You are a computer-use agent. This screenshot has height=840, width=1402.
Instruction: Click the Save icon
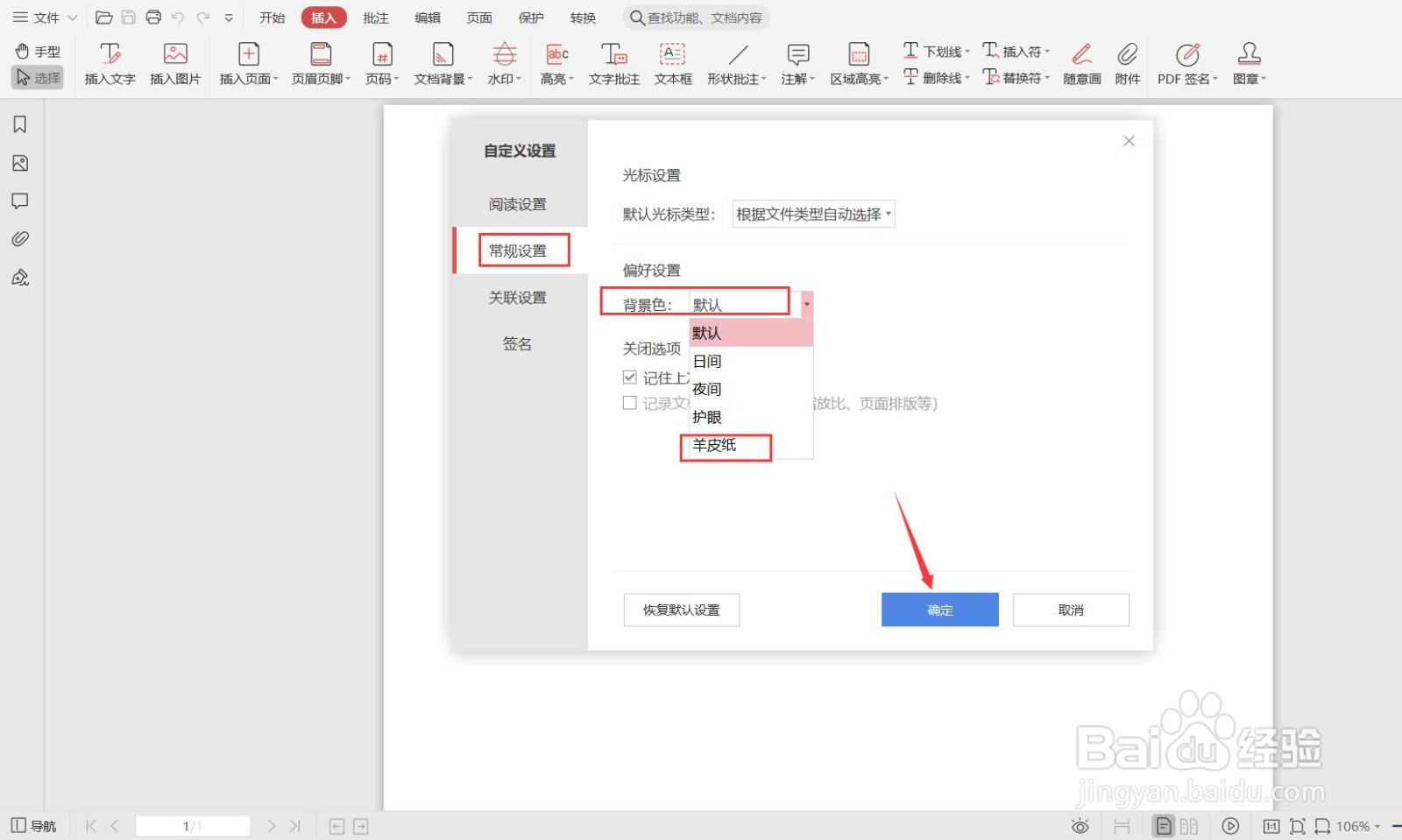(128, 18)
